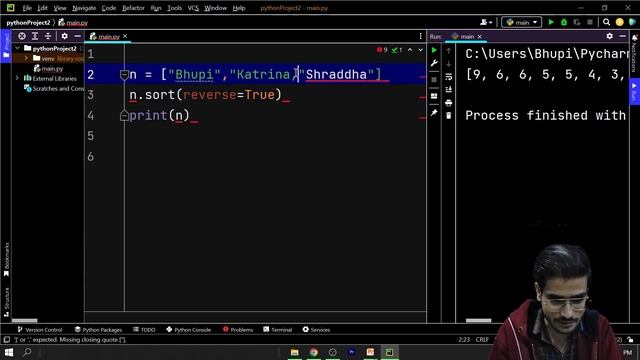Clear console output with trash icon
The image size is (640, 360).
(449, 116)
